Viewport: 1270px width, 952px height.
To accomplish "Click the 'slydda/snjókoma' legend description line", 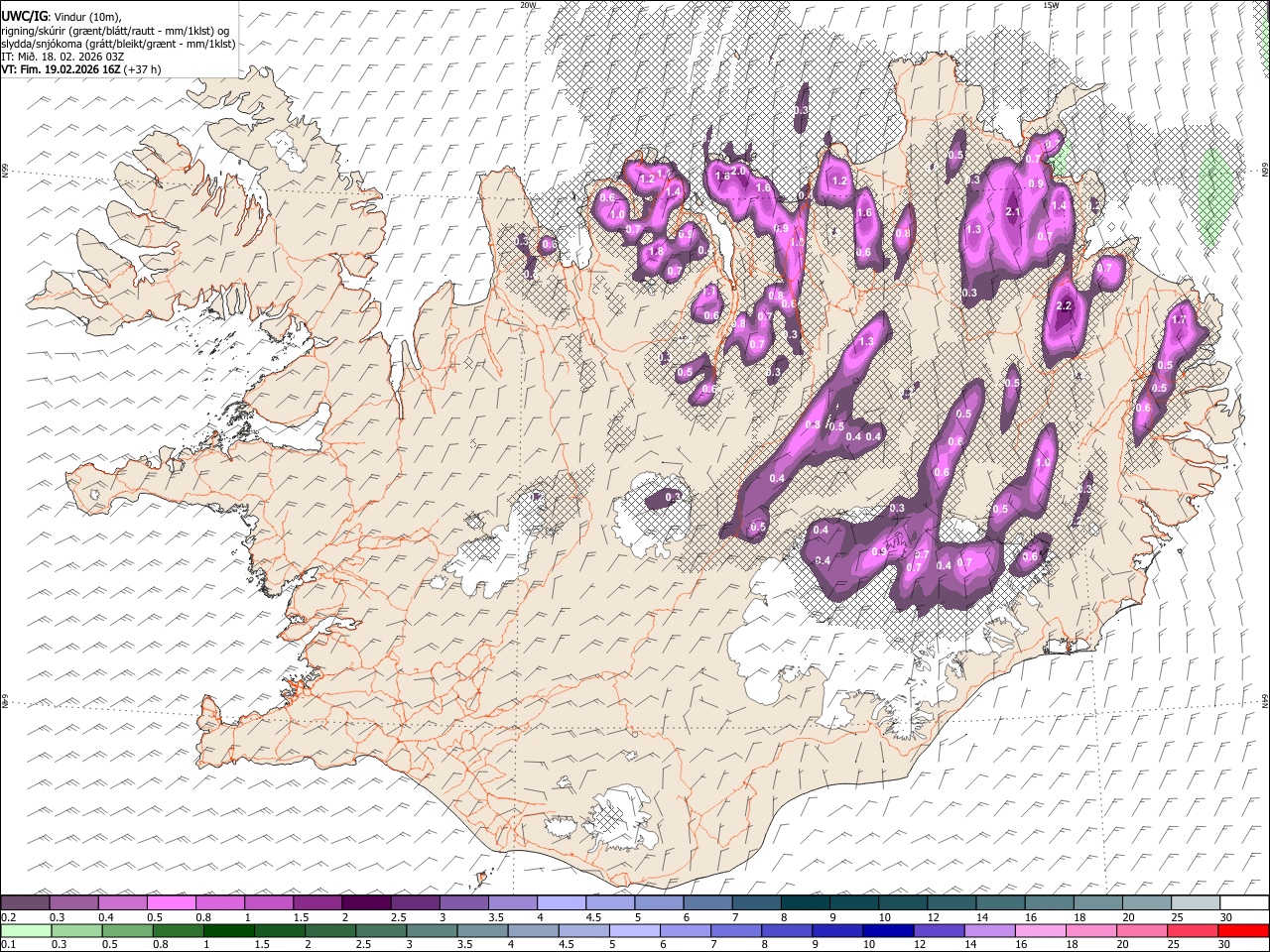I will tap(118, 44).
